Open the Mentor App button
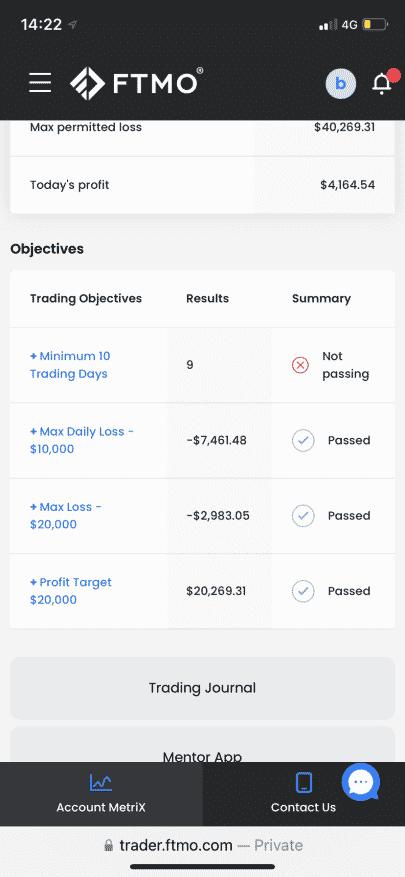405x877 pixels. coord(202,745)
